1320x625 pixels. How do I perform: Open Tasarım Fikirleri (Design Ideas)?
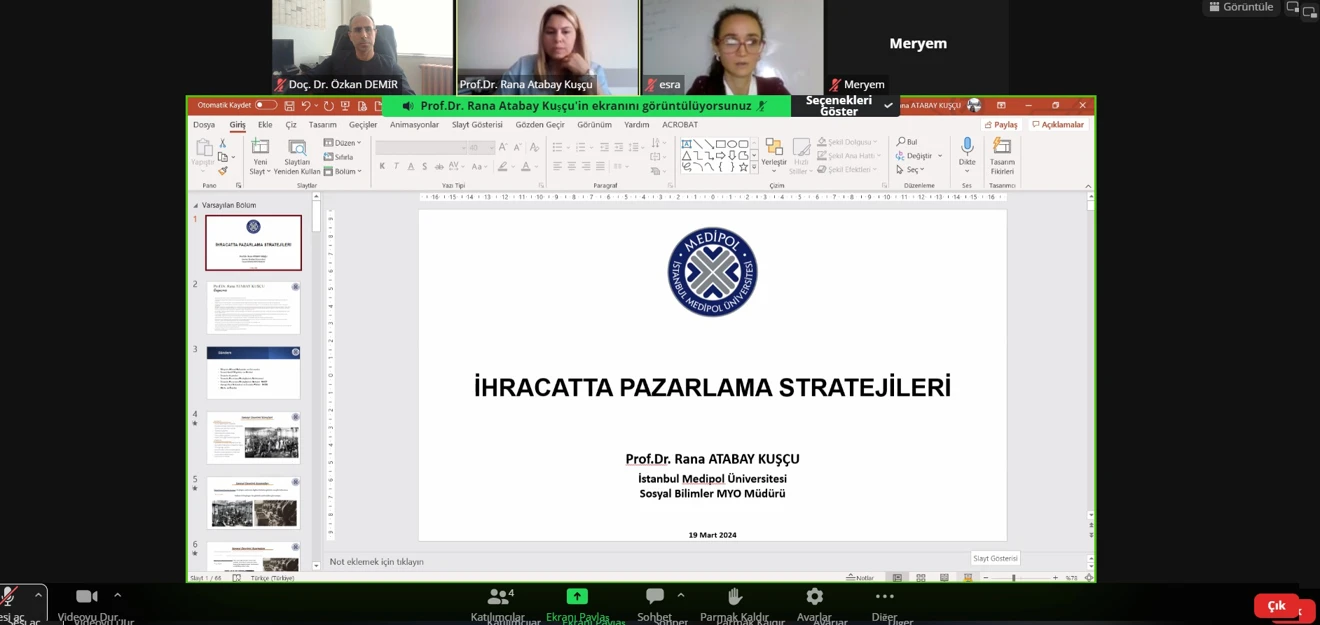tap(1001, 152)
